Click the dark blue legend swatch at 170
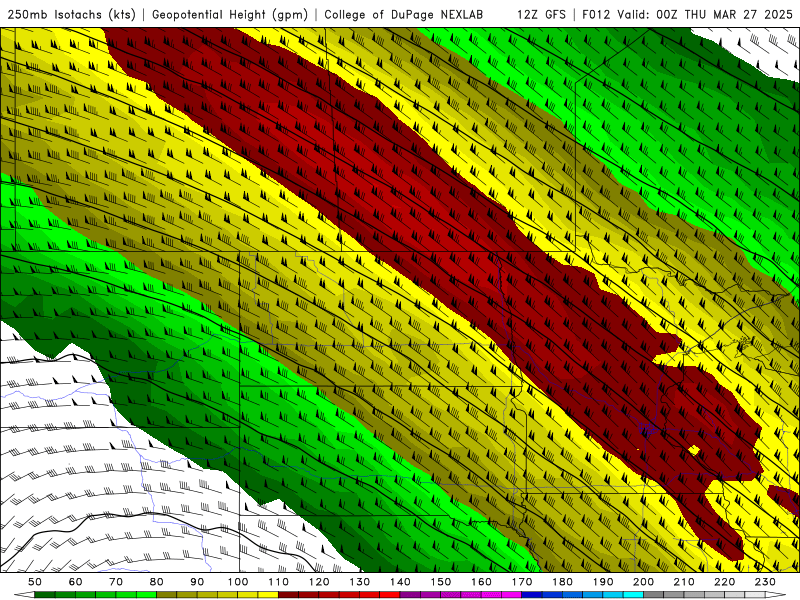This screenshot has width=800, height=600. (x=532, y=595)
